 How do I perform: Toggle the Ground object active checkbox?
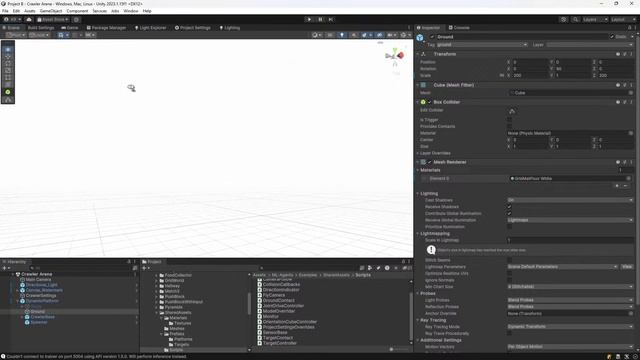click(x=432, y=37)
